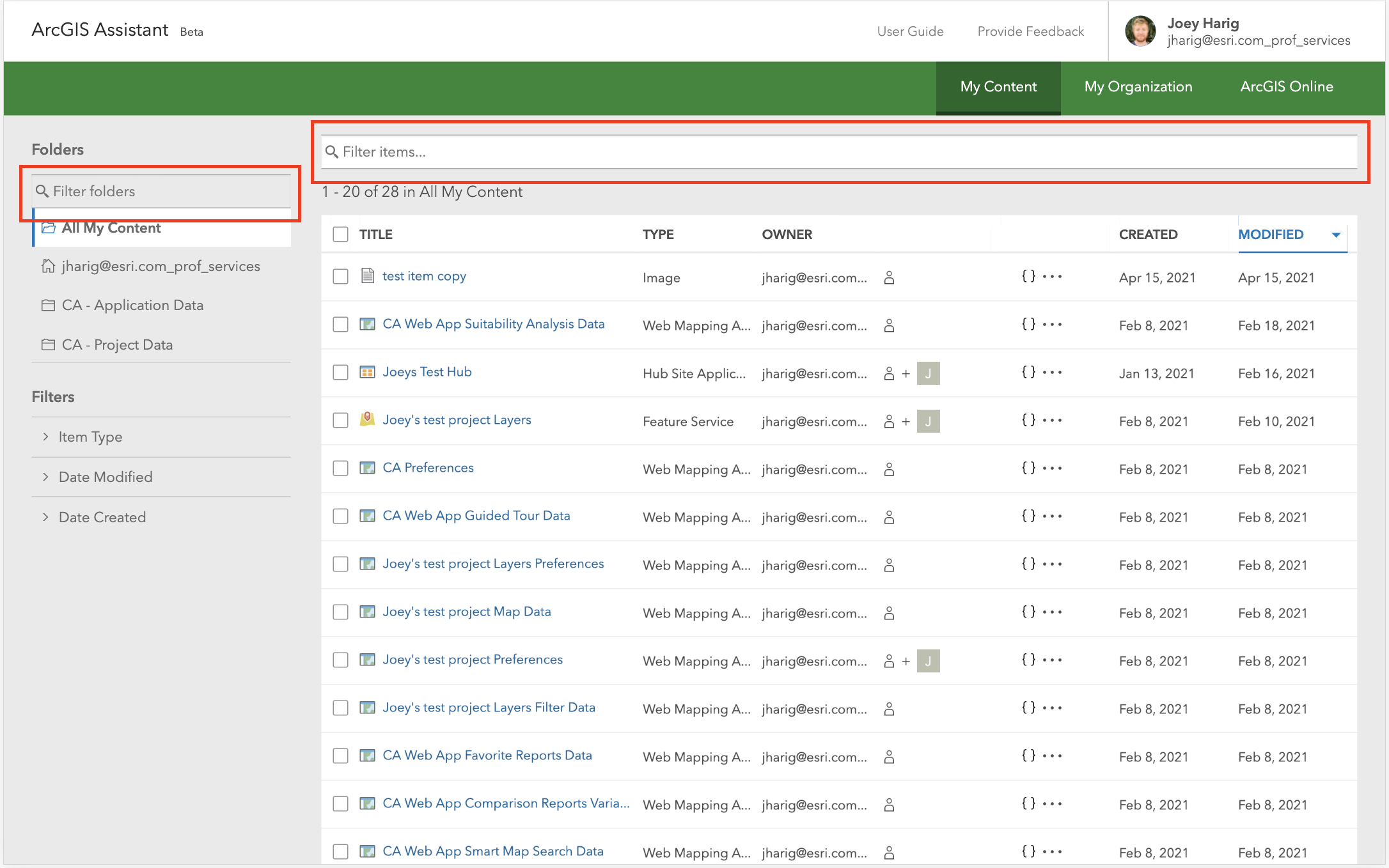Select CA Web App Suitability Analysis Data checkbox
The image size is (1389, 868).
[x=340, y=324]
